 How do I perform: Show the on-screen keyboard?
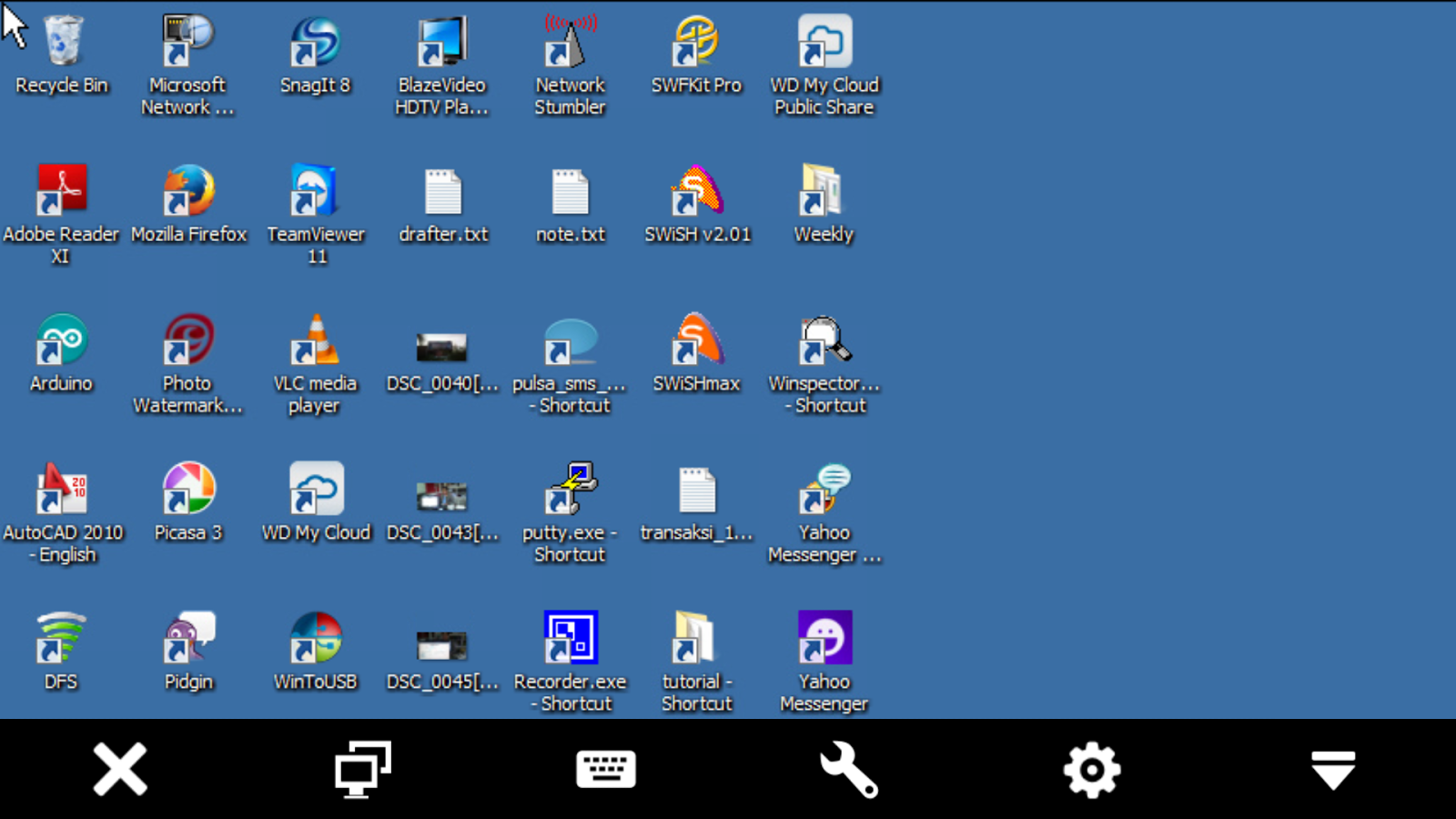pyautogui.click(x=606, y=770)
